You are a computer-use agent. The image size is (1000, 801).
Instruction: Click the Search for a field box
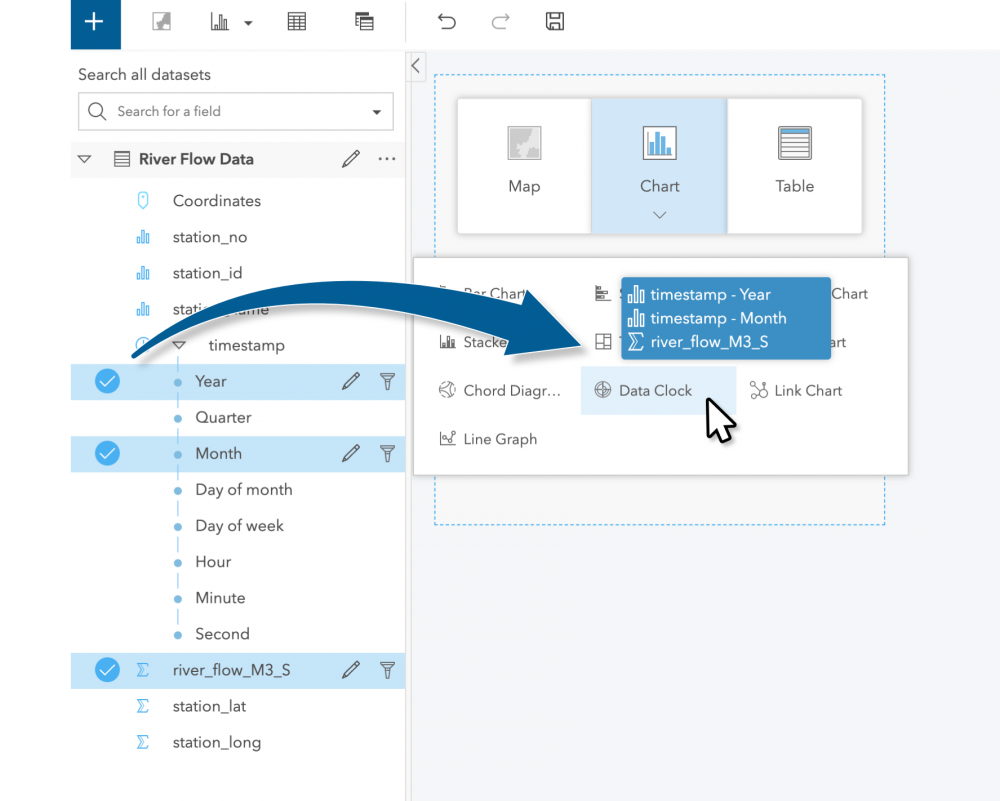[235, 112]
